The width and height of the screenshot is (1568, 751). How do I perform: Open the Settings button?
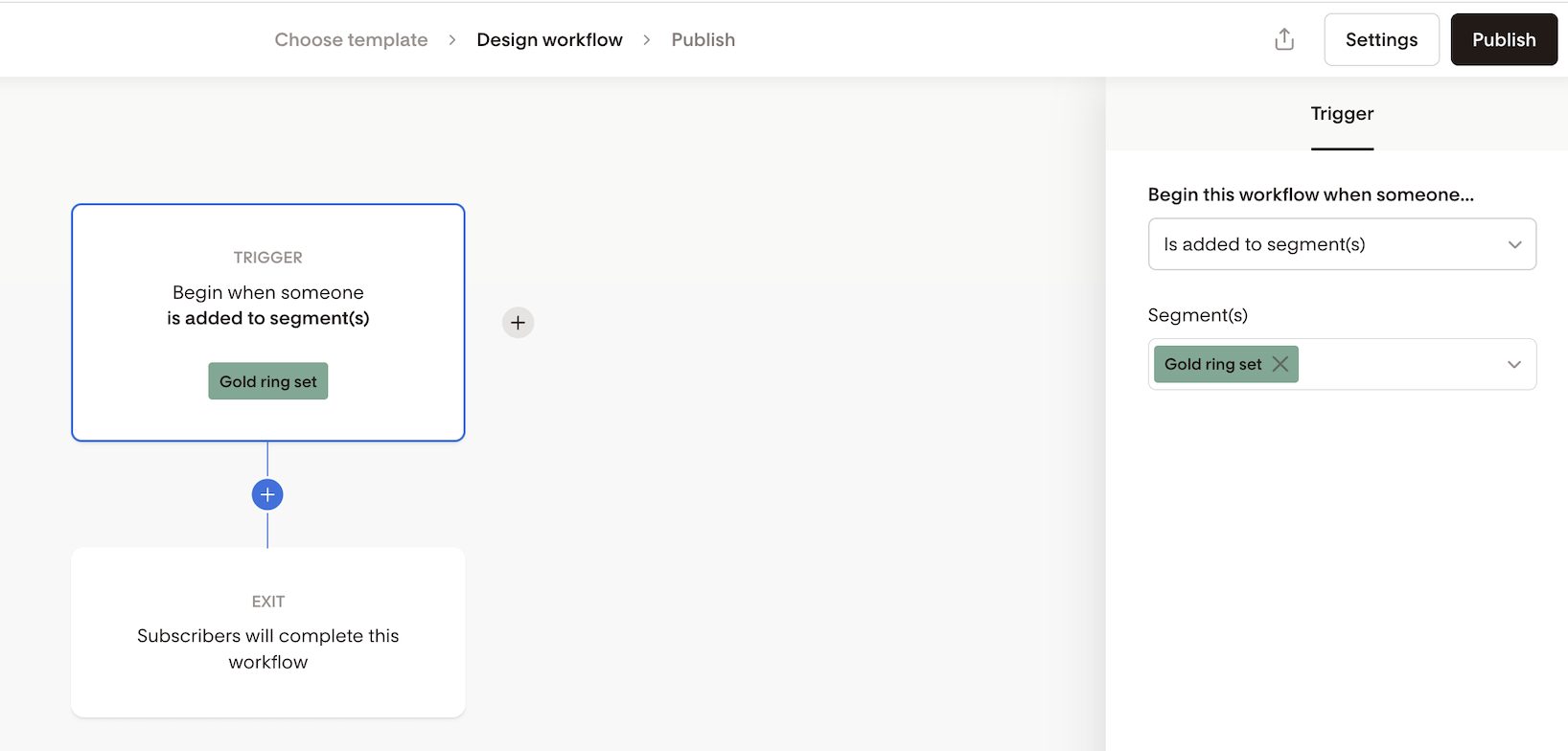[x=1381, y=39]
